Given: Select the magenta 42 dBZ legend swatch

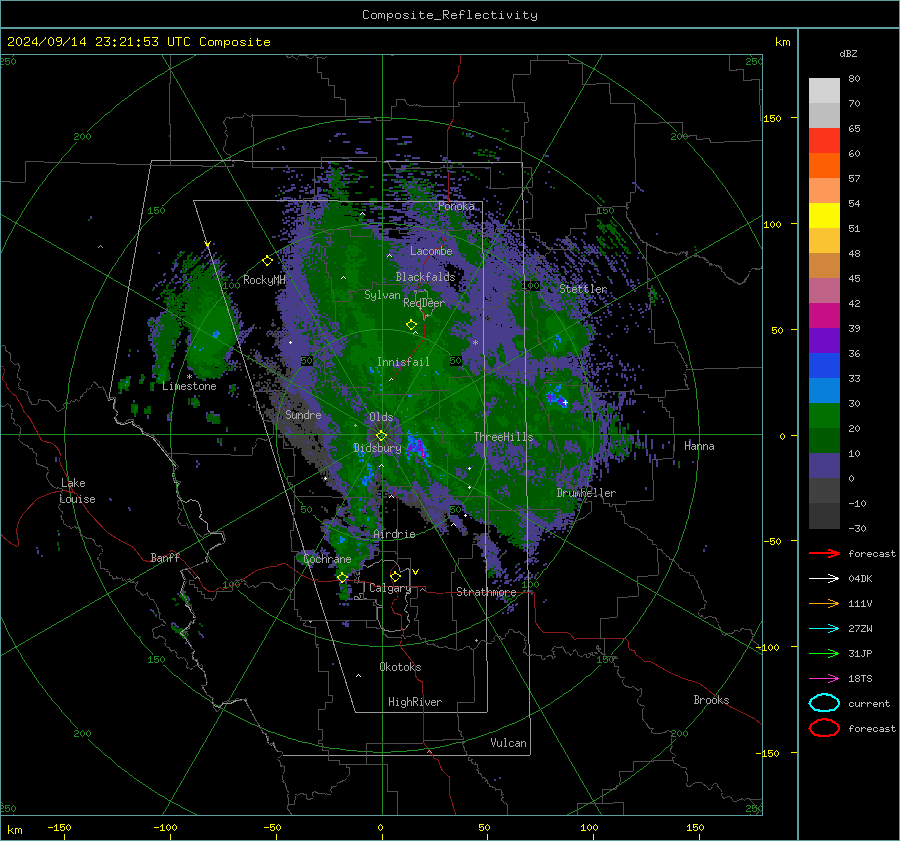Looking at the screenshot, I should pyautogui.click(x=824, y=316).
